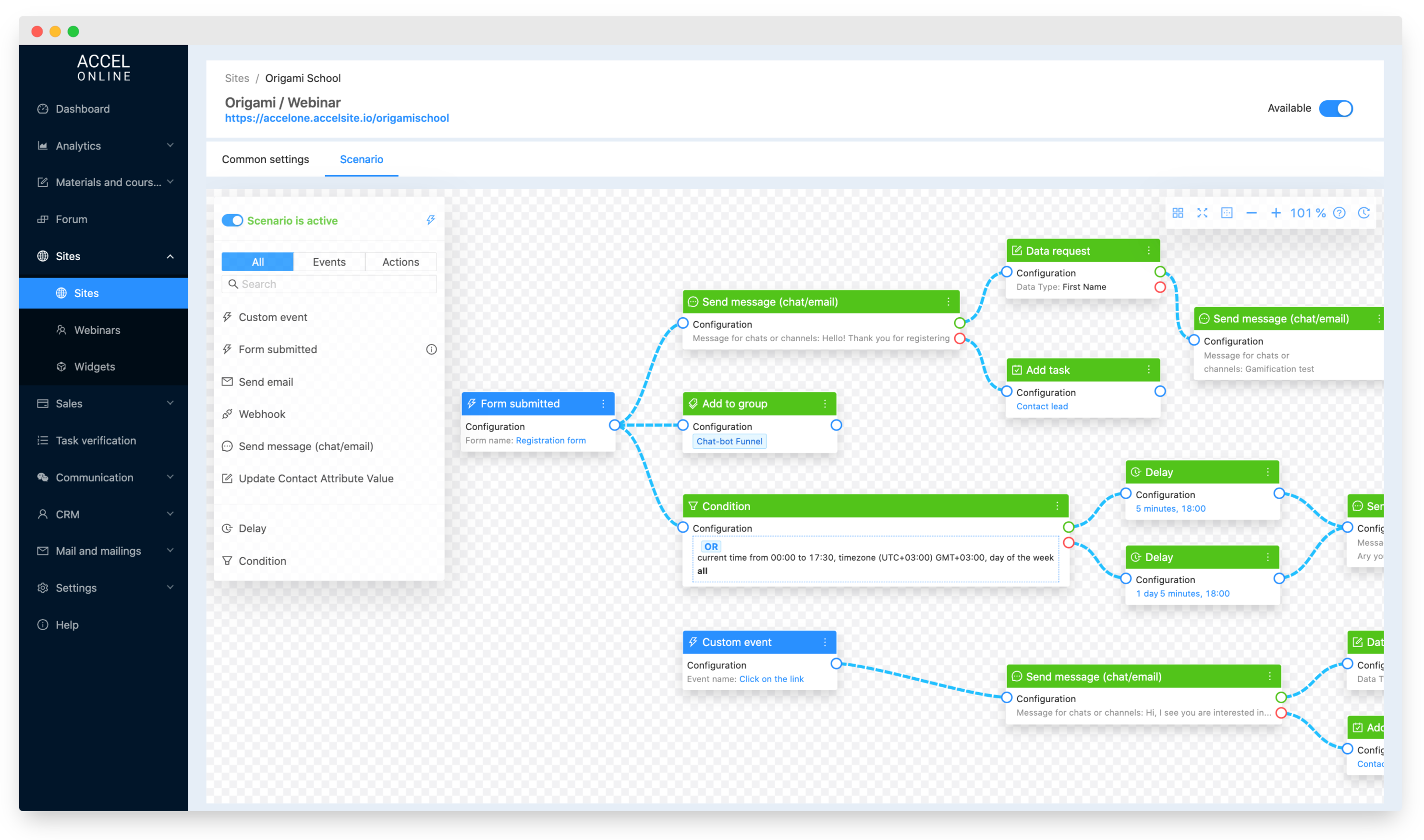Click Chat-bot Funnel tag

pyautogui.click(x=729, y=442)
